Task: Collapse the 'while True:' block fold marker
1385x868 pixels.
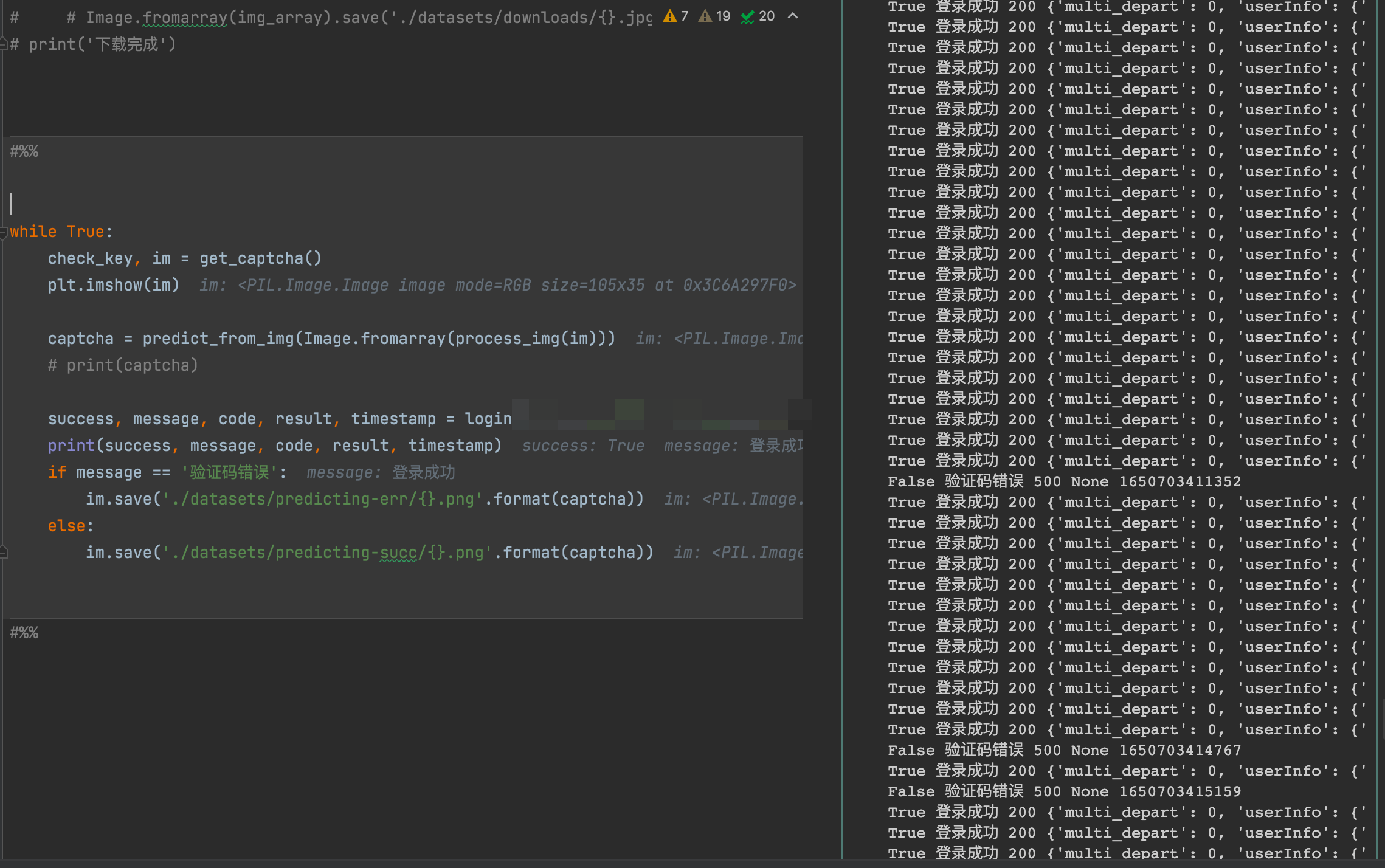Action: (x=4, y=232)
